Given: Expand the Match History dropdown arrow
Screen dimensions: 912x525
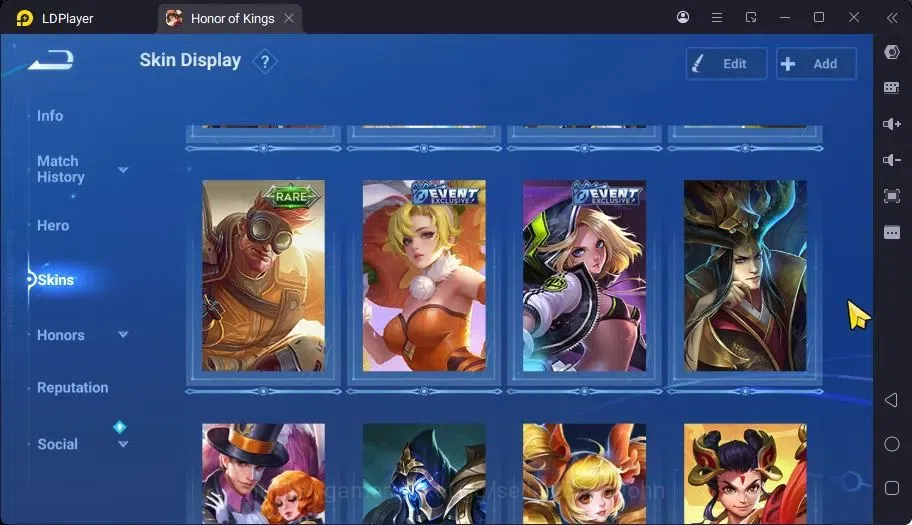Looking at the screenshot, I should pos(123,170).
